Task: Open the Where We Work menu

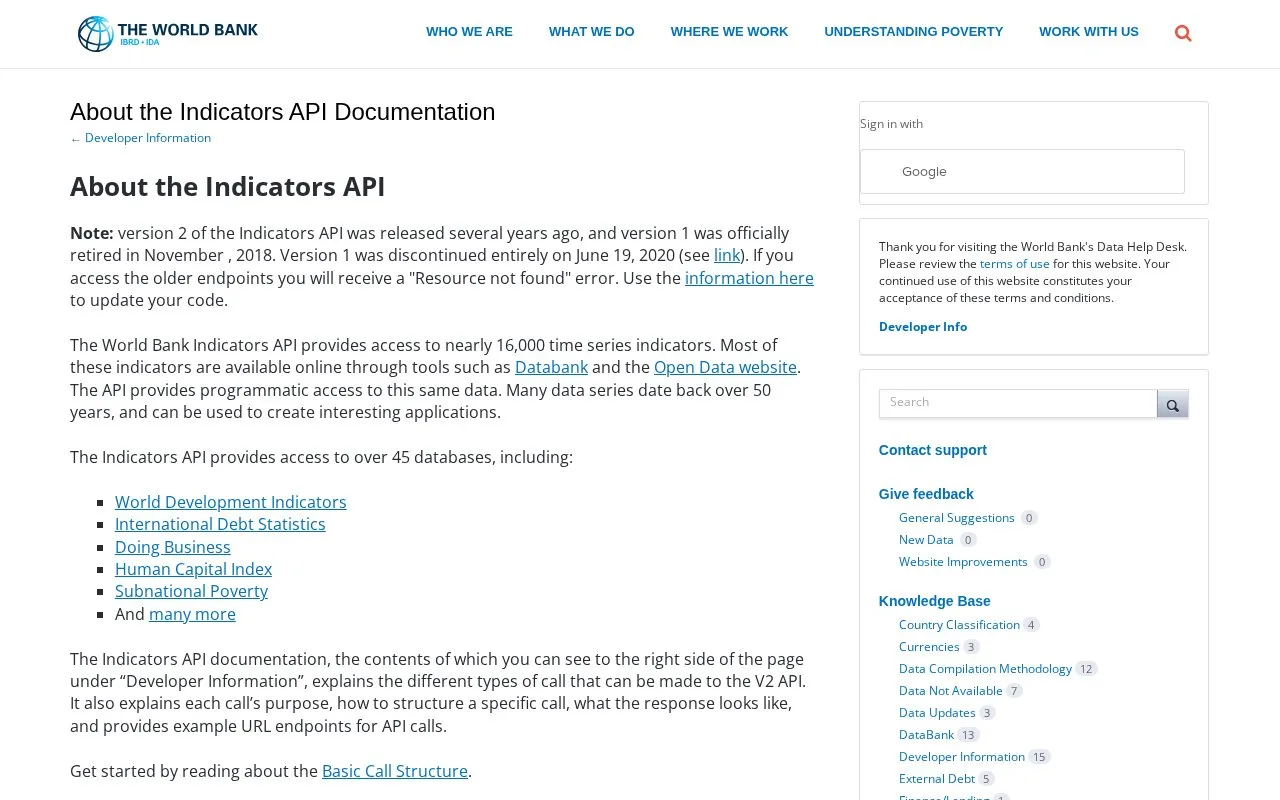Action: pos(729,32)
